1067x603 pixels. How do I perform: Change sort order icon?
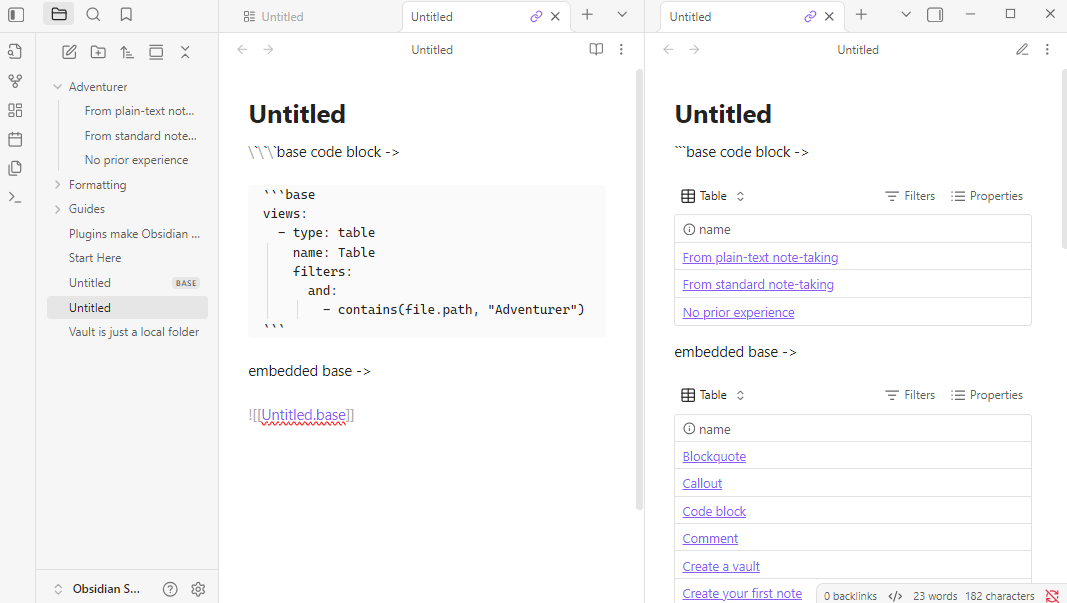coord(127,52)
